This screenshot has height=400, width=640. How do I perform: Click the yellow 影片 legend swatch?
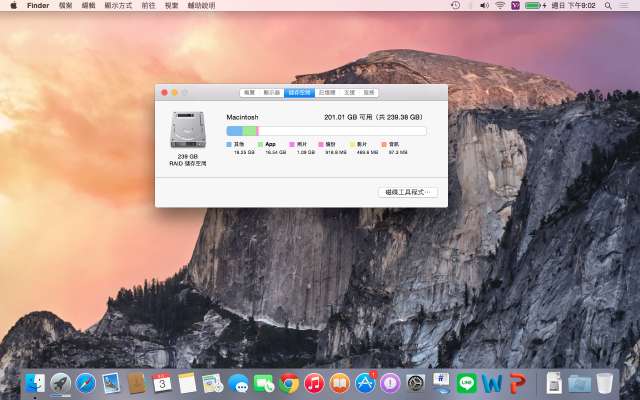[353, 144]
